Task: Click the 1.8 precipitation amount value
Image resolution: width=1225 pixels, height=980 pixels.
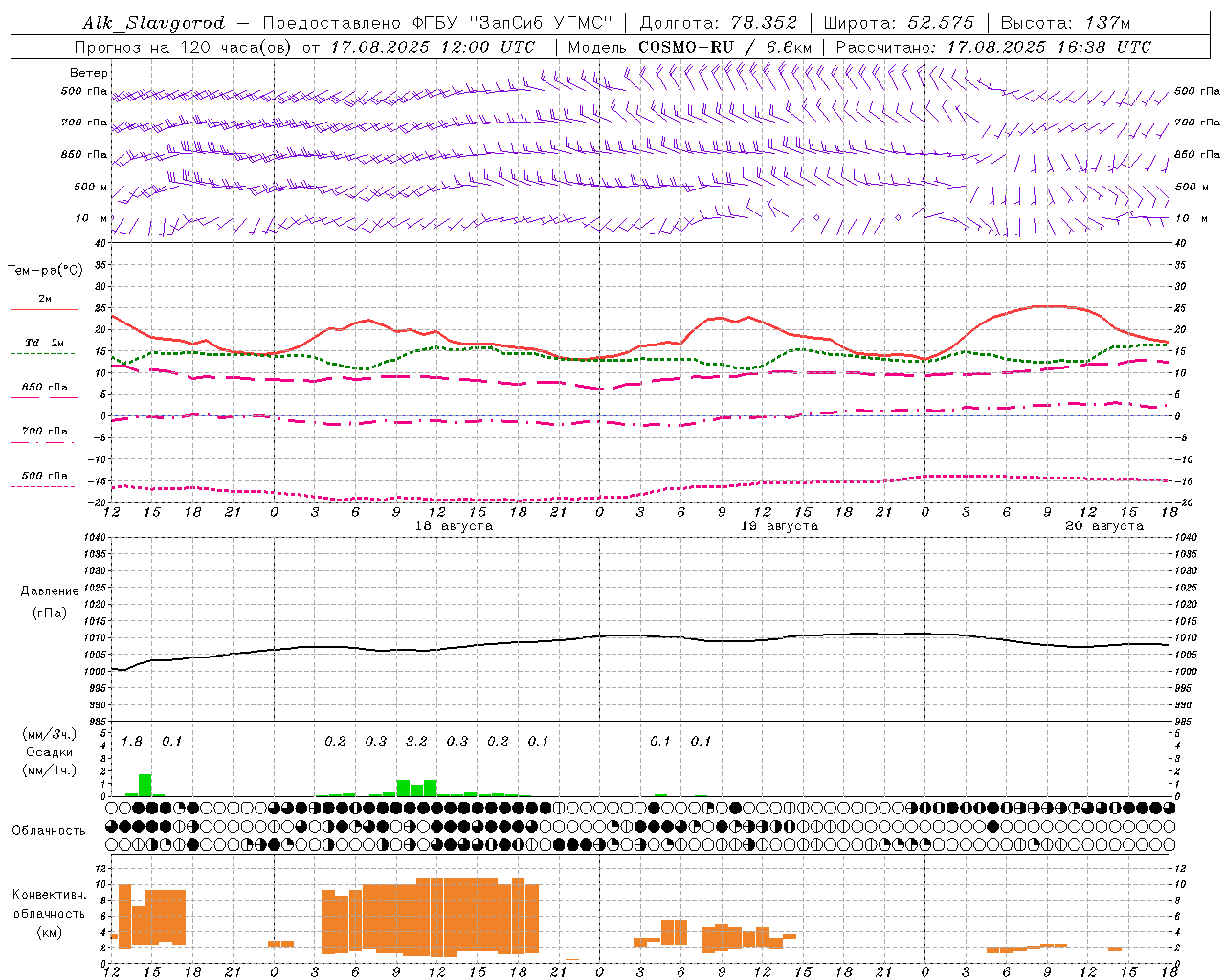Action: point(132,742)
